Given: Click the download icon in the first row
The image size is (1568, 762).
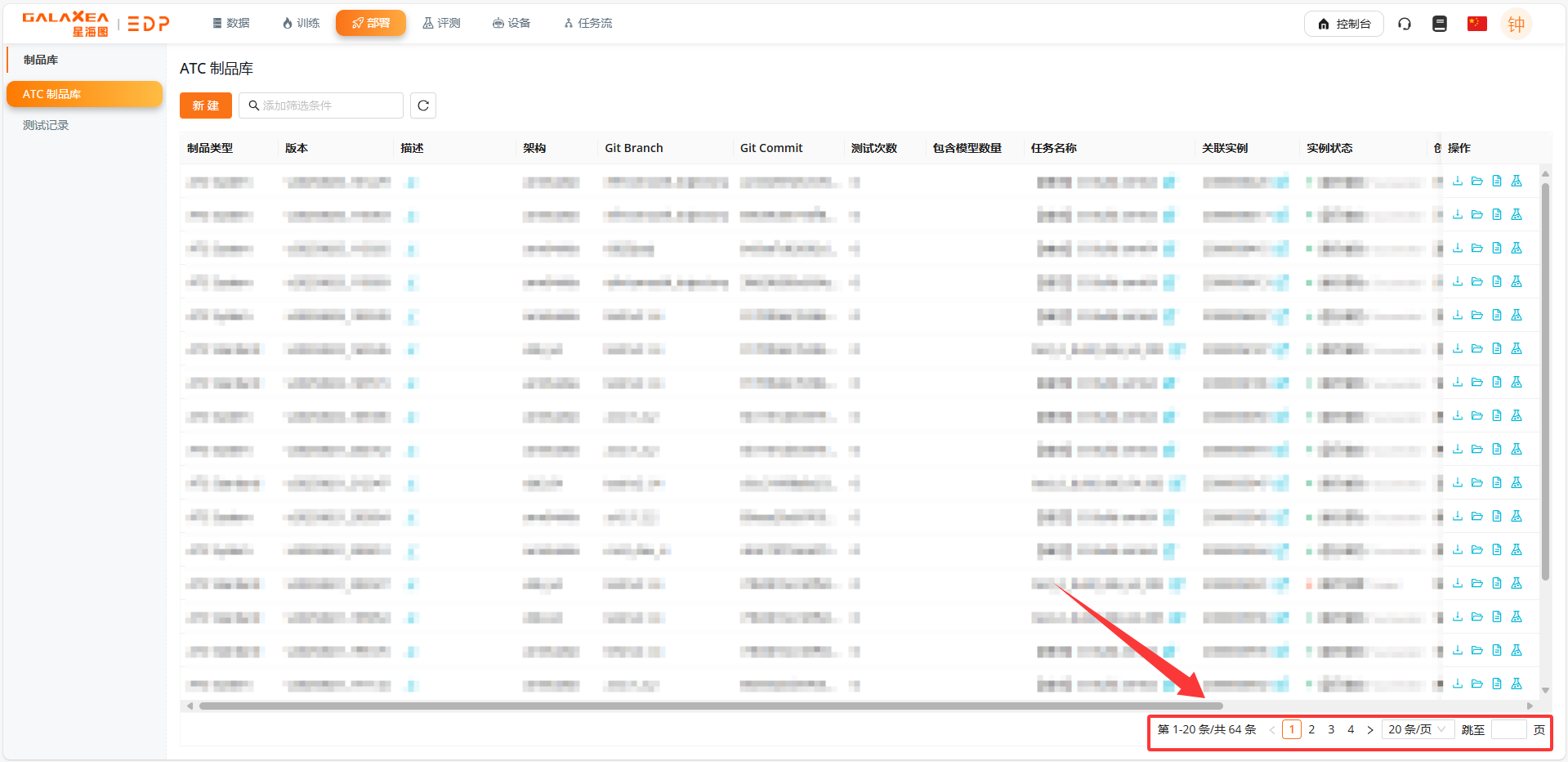Looking at the screenshot, I should [1457, 181].
